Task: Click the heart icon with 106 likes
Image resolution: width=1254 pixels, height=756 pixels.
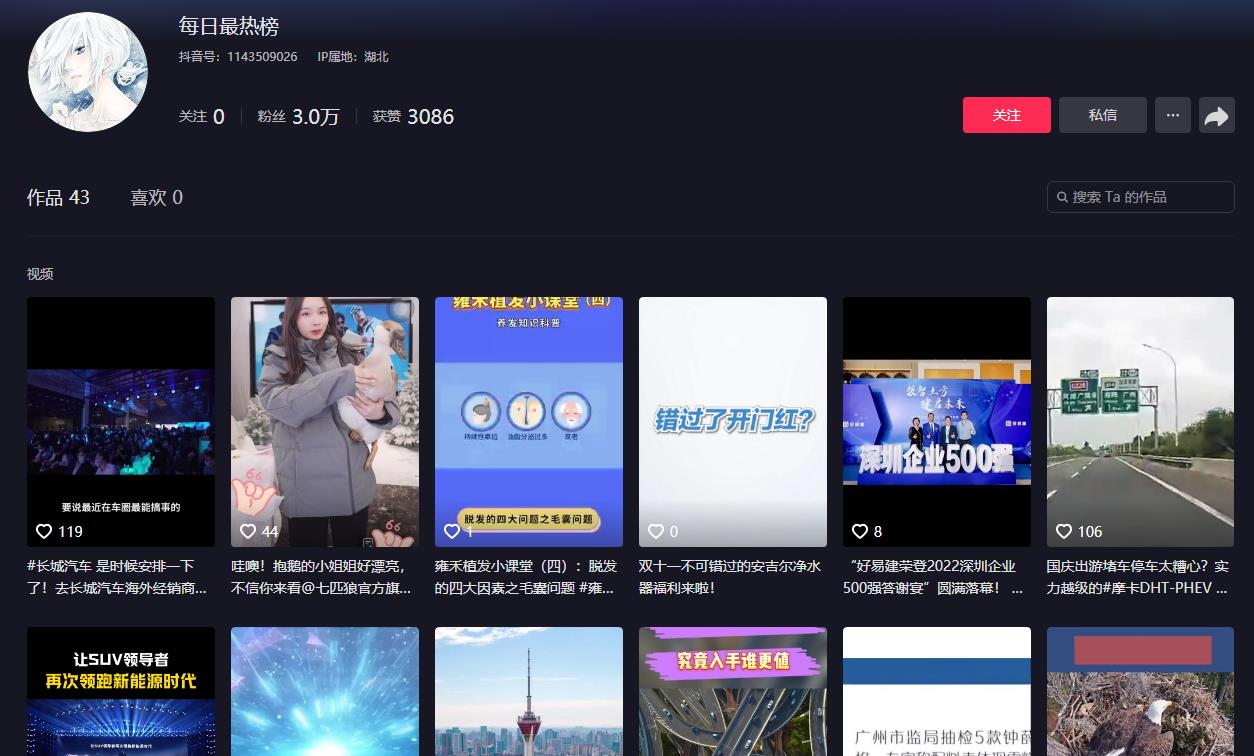Action: (x=1064, y=531)
